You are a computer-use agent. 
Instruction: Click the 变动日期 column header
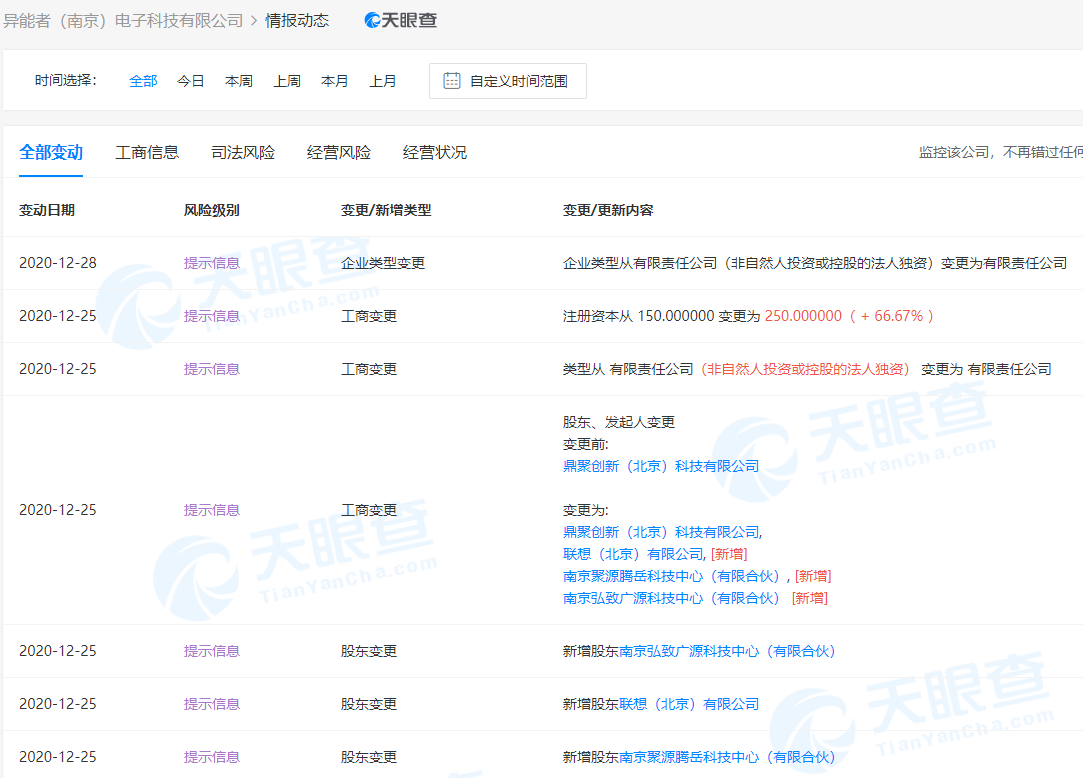[47, 210]
